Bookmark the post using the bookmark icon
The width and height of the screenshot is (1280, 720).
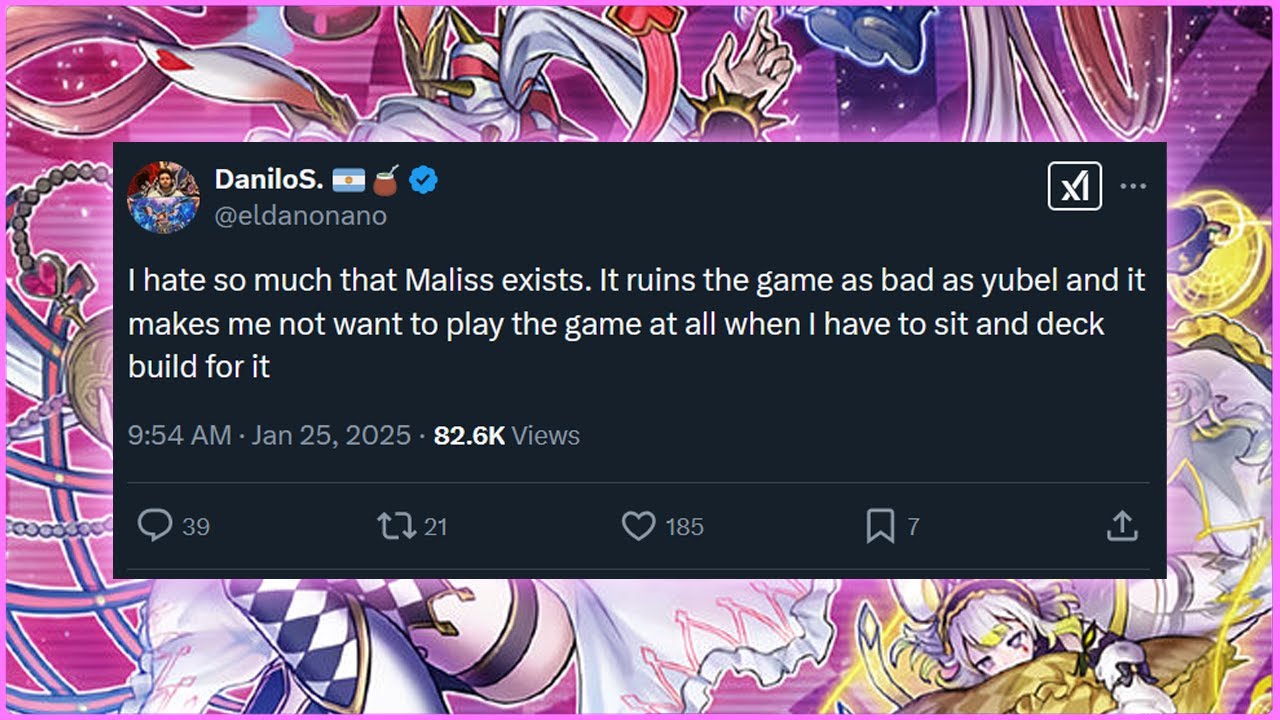(x=880, y=525)
